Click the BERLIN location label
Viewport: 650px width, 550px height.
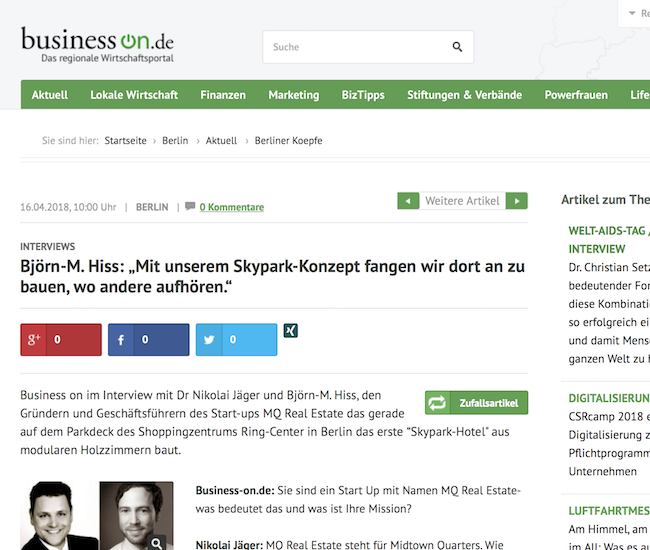pos(152,207)
